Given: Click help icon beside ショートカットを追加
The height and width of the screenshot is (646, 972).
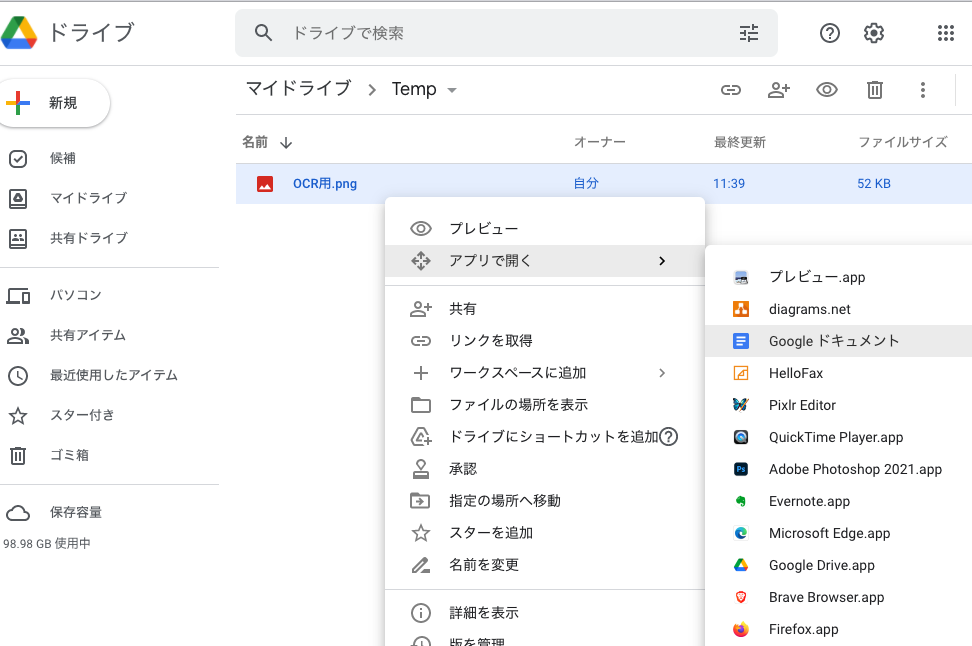Looking at the screenshot, I should (x=668, y=437).
